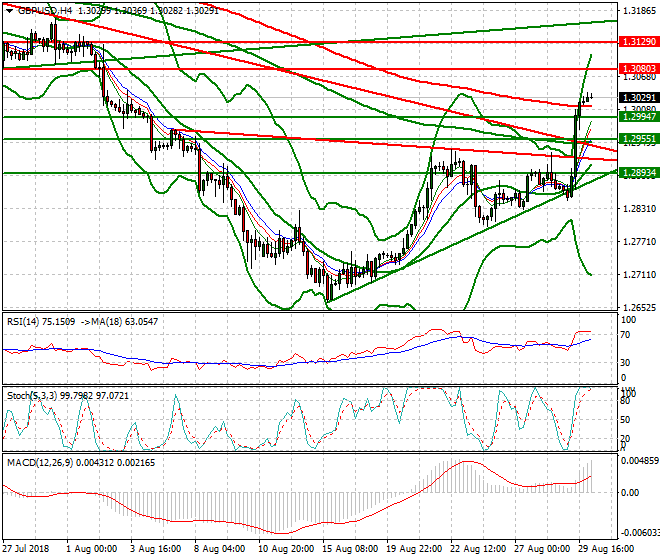Viewport: 660px width, 560px height.
Task: Click the 1.27110 price scale value
Action: (x=639, y=275)
